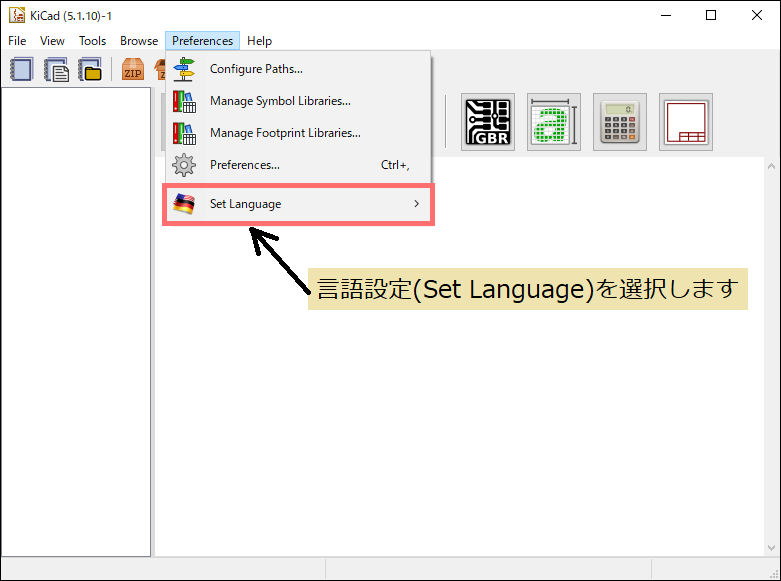This screenshot has height=581, width=781.
Task: Maximize the KiCad window
Action: click(711, 15)
